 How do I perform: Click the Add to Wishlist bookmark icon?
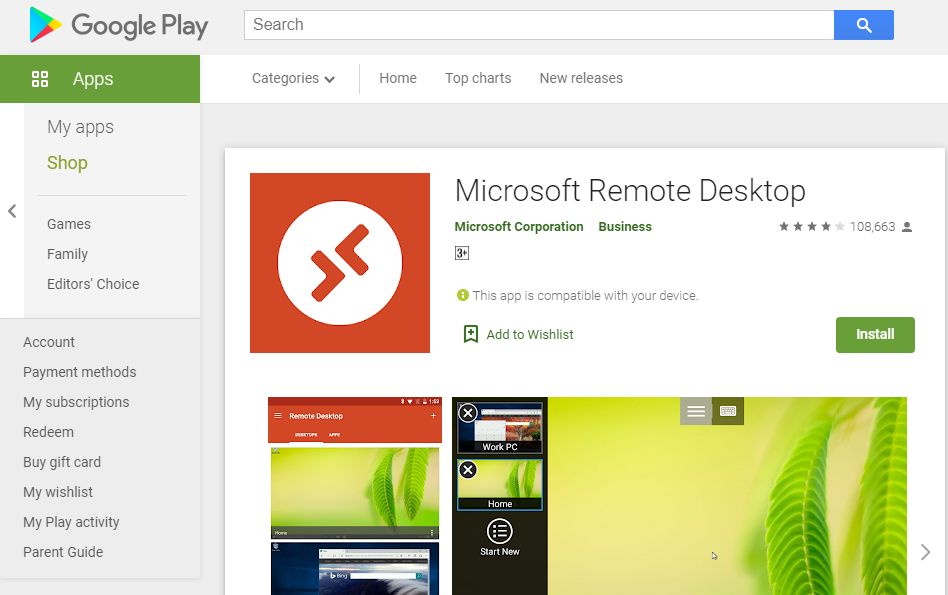coord(470,334)
